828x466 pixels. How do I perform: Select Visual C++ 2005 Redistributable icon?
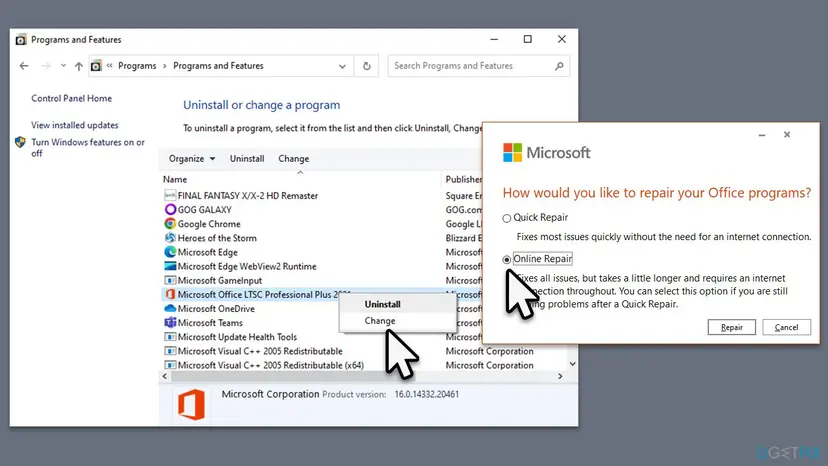[x=170, y=351]
